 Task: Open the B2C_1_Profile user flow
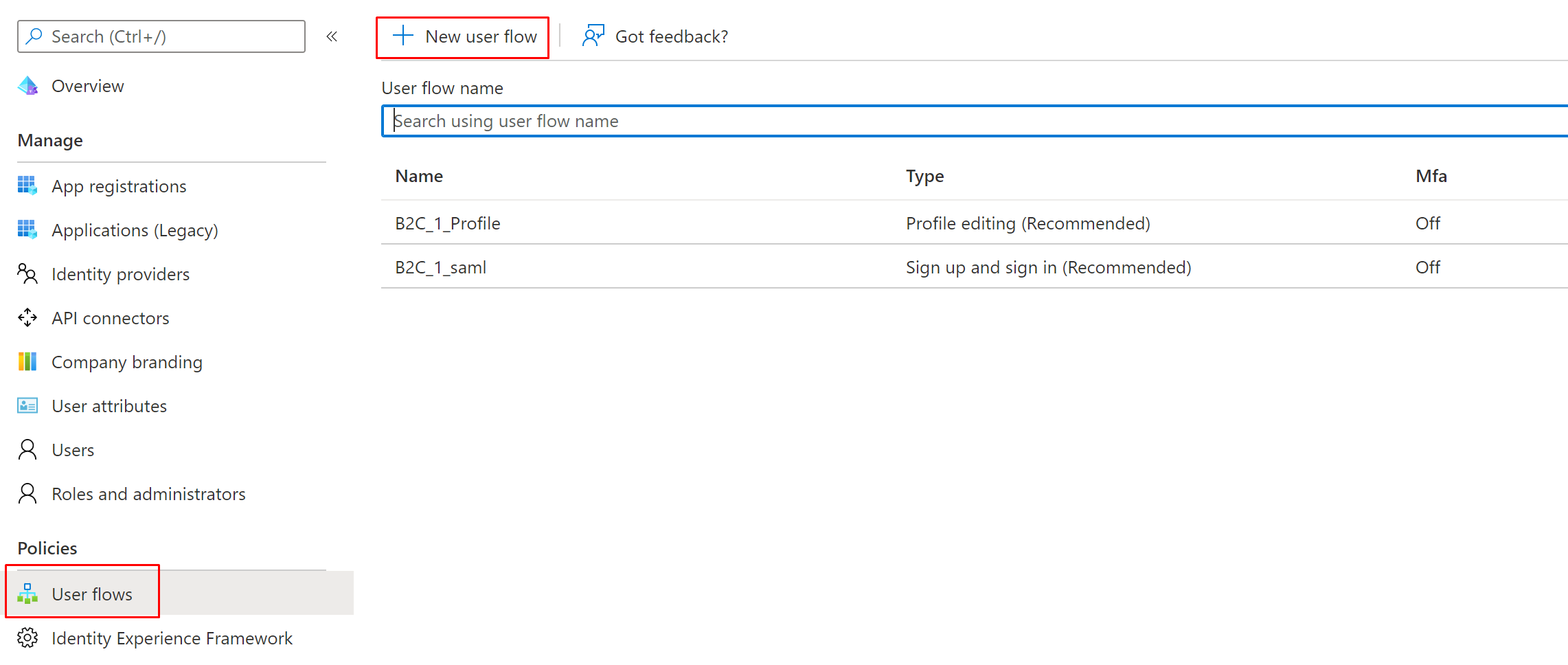pyautogui.click(x=448, y=223)
